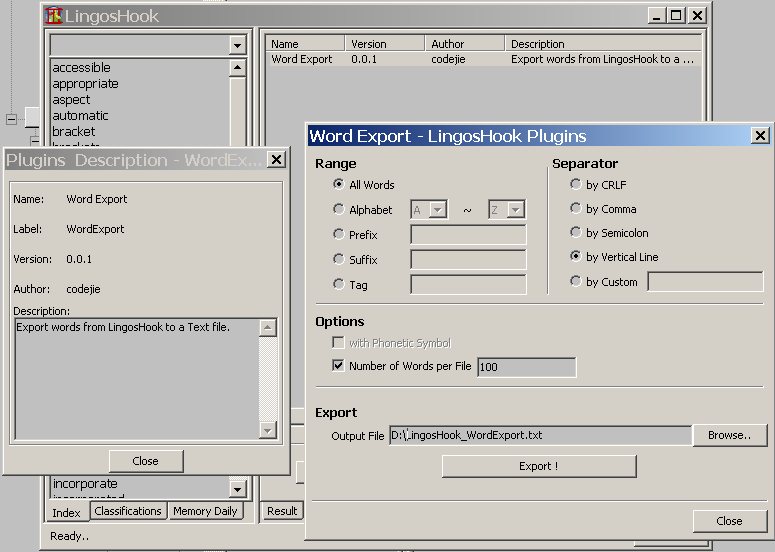Toggle Number of Words per File checkbox
The height and width of the screenshot is (552, 775).
339,366
